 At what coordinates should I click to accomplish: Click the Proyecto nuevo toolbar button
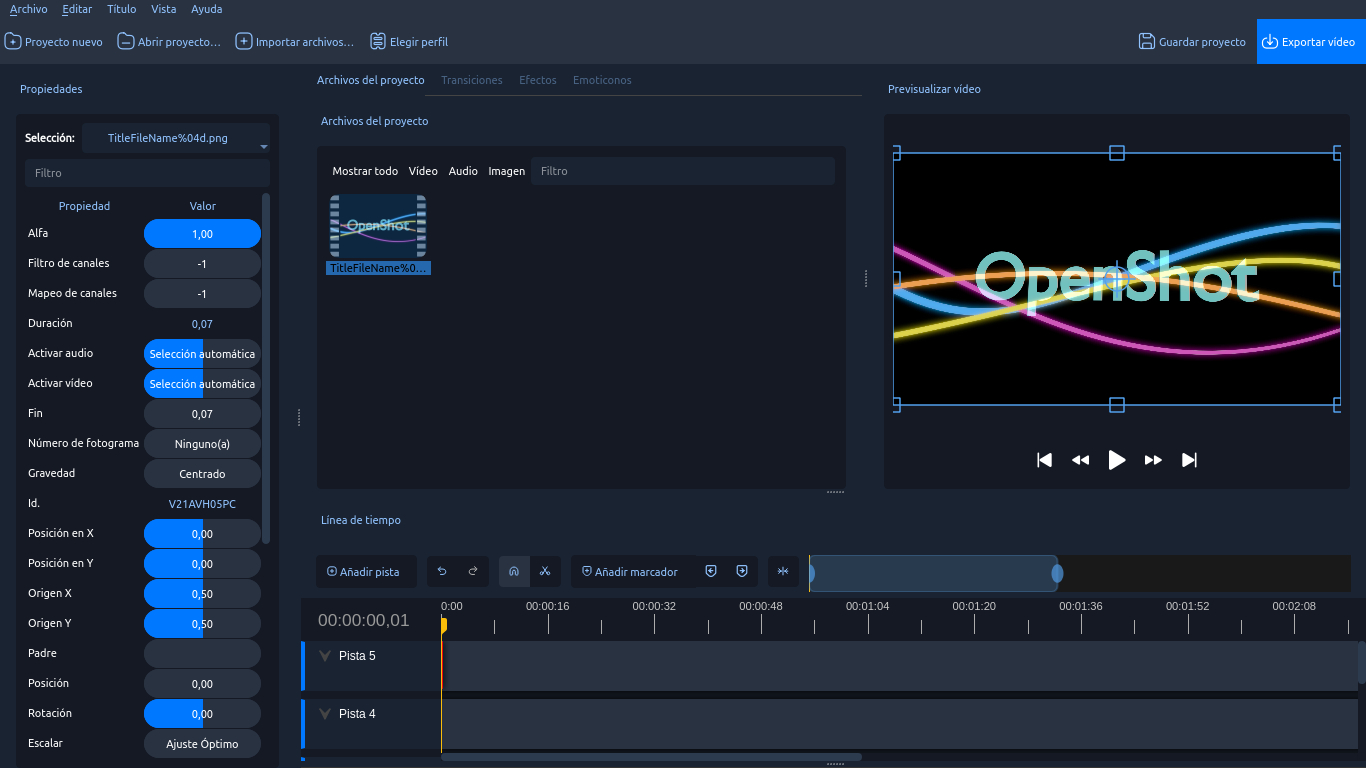[54, 42]
